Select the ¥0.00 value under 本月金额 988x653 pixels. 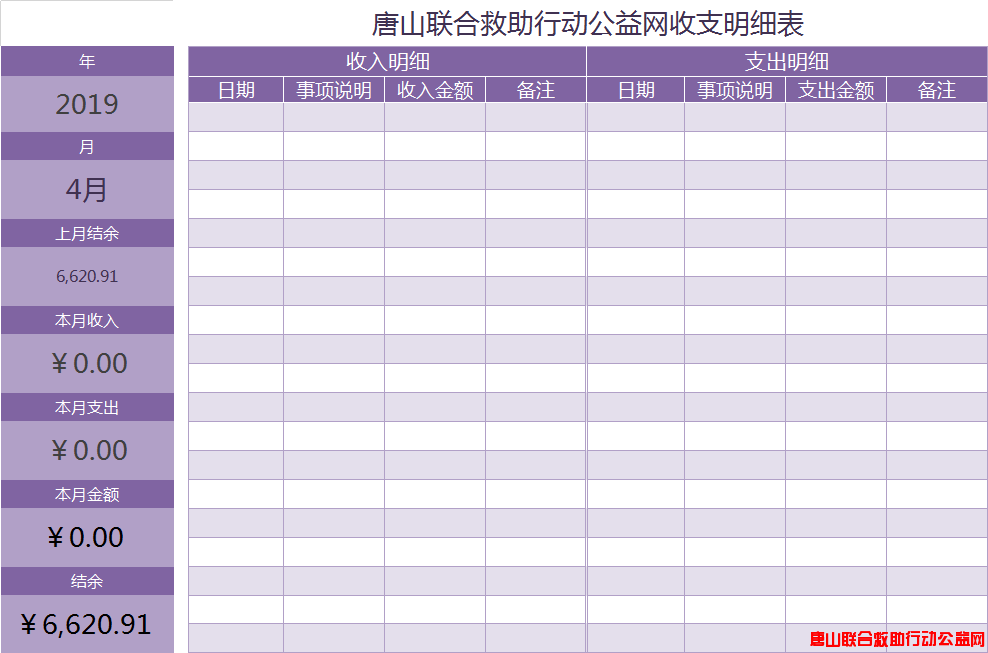(x=86, y=537)
